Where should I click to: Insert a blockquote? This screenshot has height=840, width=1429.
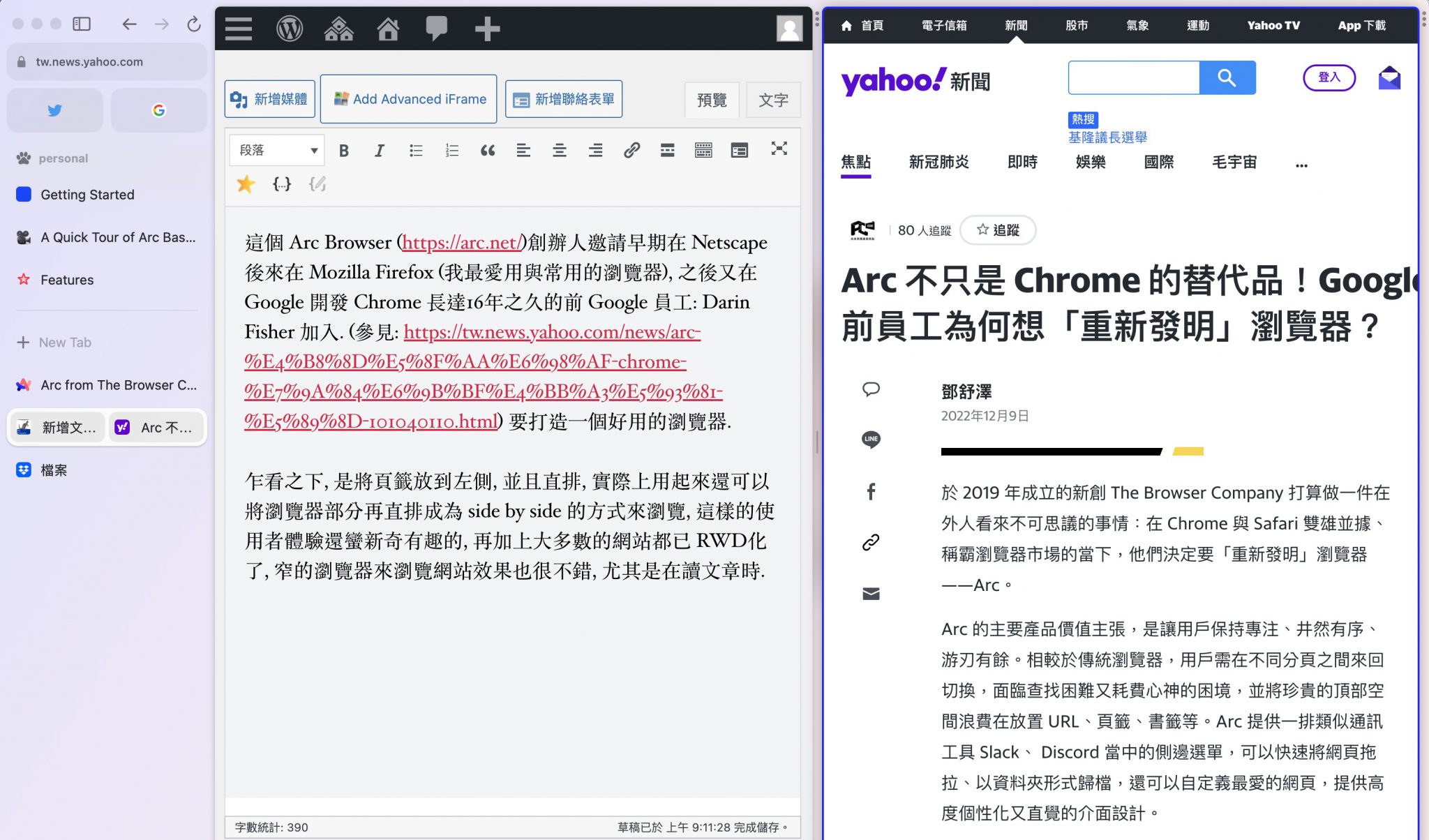tap(488, 150)
